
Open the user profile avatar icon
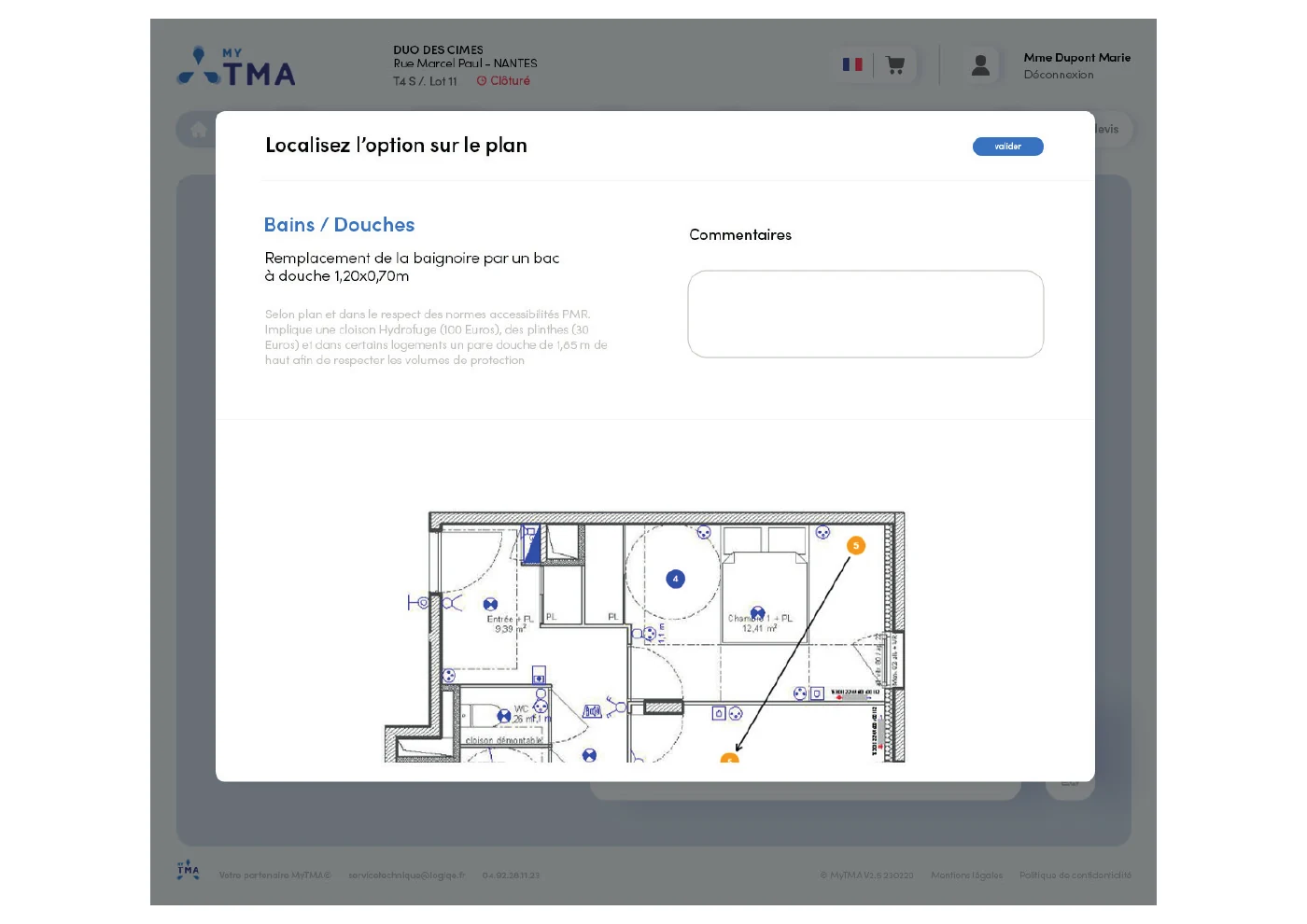pyautogui.click(x=980, y=65)
